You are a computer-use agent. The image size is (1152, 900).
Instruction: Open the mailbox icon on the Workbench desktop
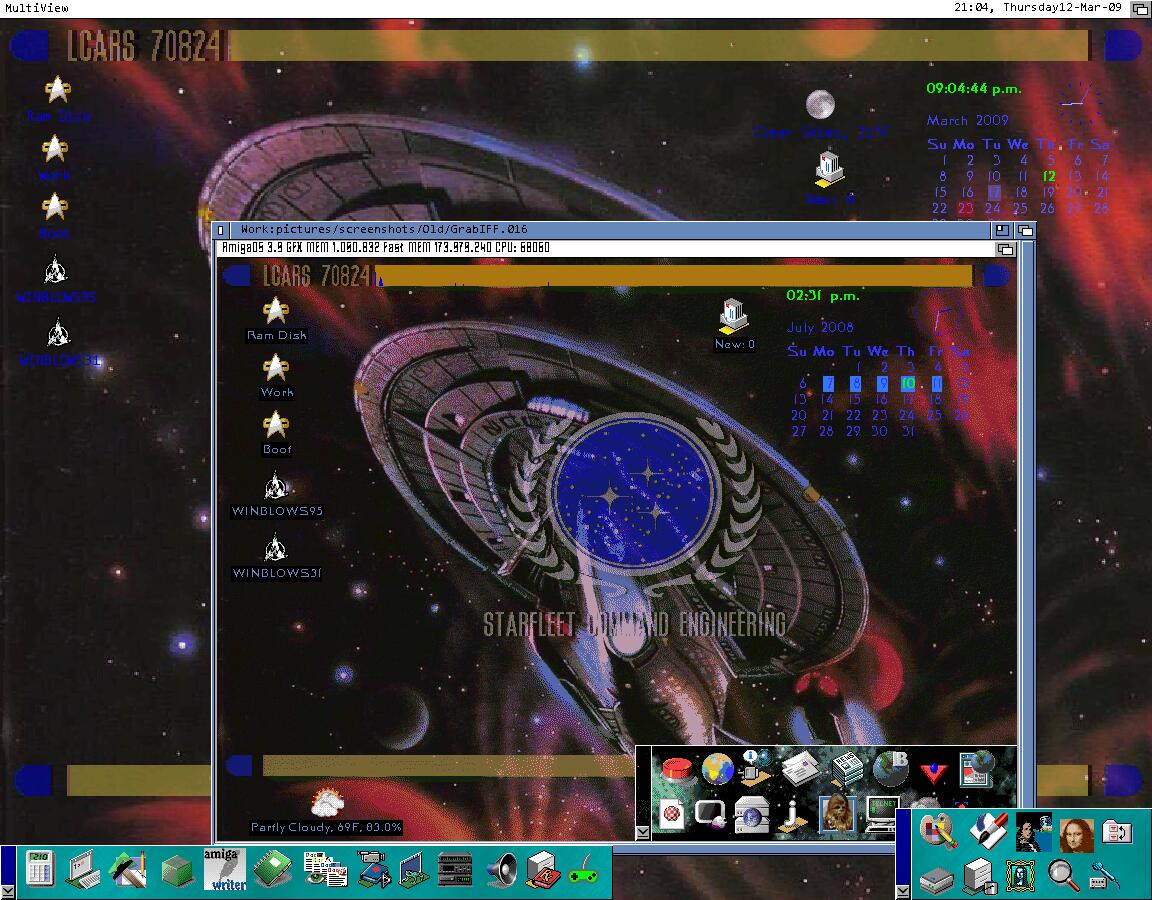829,168
